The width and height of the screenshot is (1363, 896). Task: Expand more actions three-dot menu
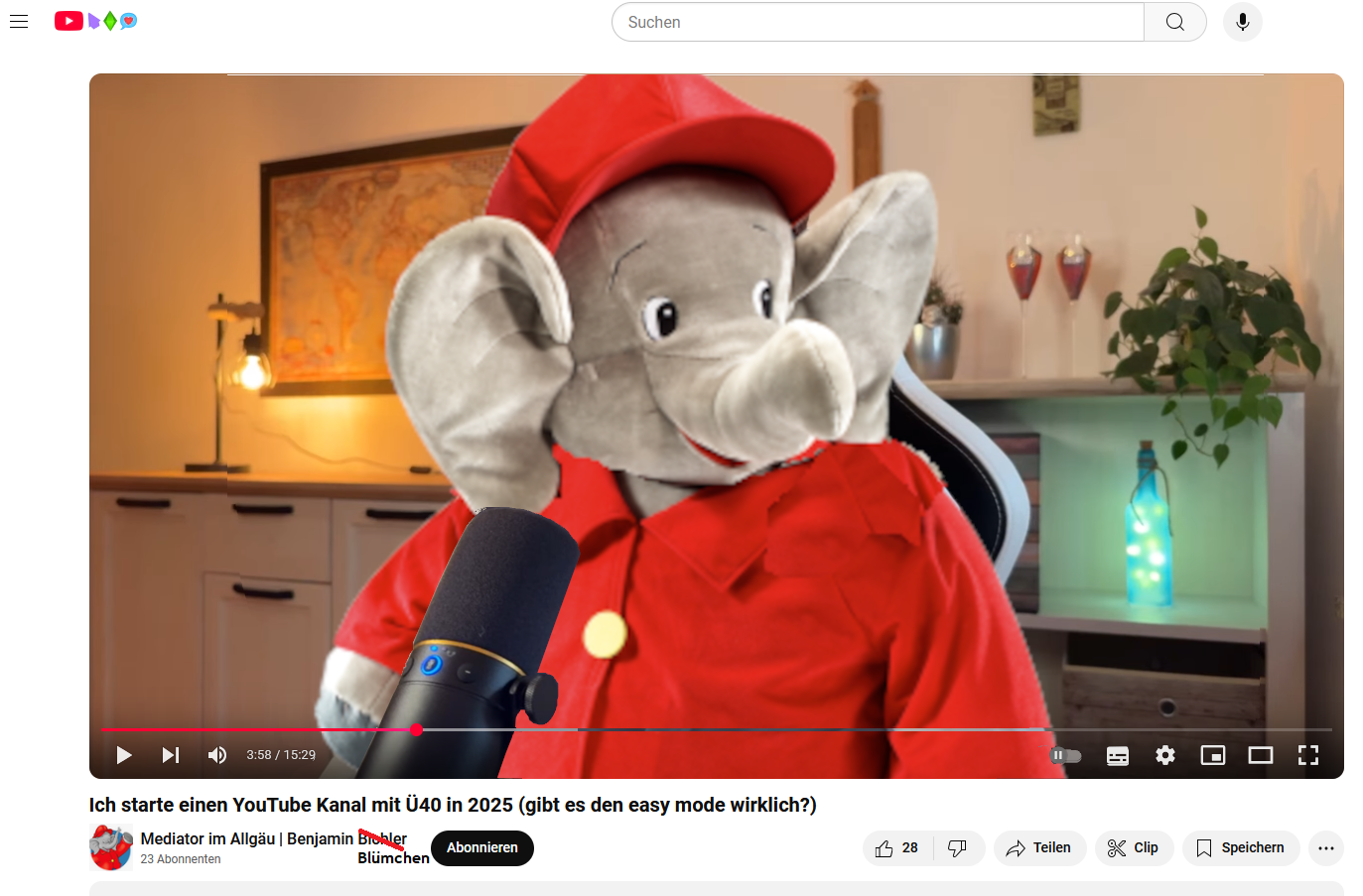click(x=1326, y=847)
